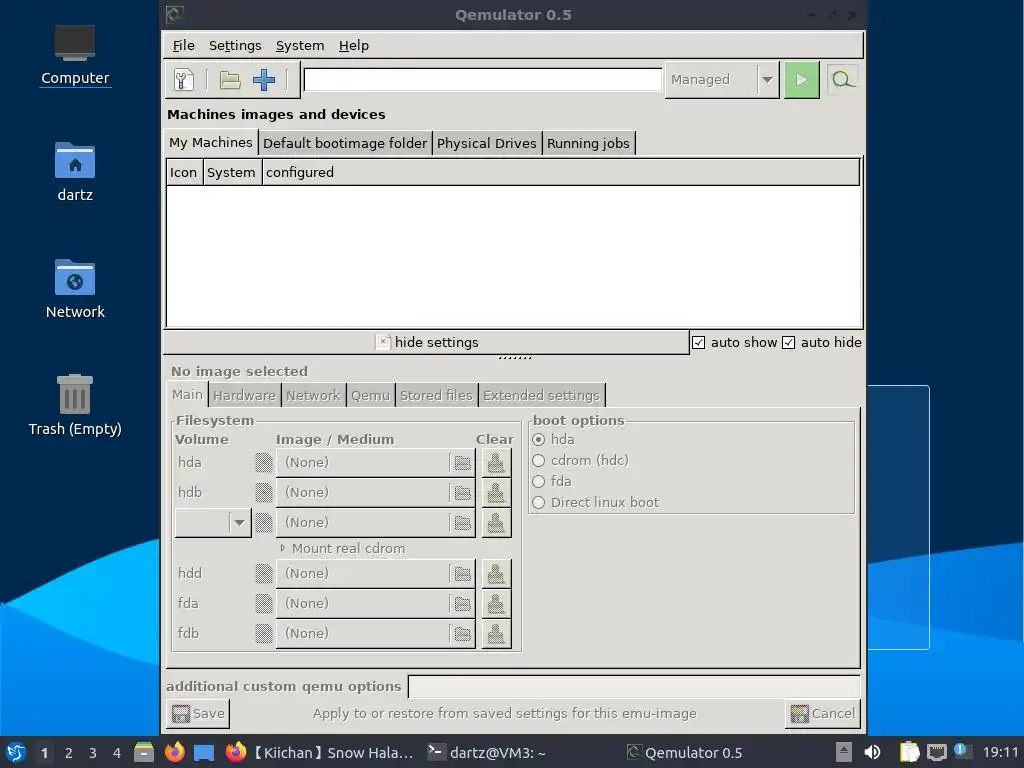Clear the fda image entry
The image size is (1024, 768).
coord(496,603)
